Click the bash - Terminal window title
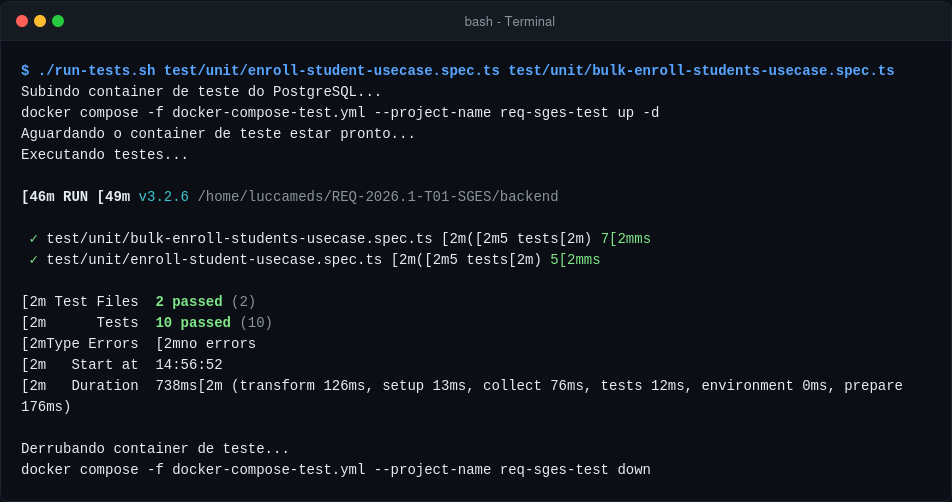The width and height of the screenshot is (952, 502). [x=509, y=21]
